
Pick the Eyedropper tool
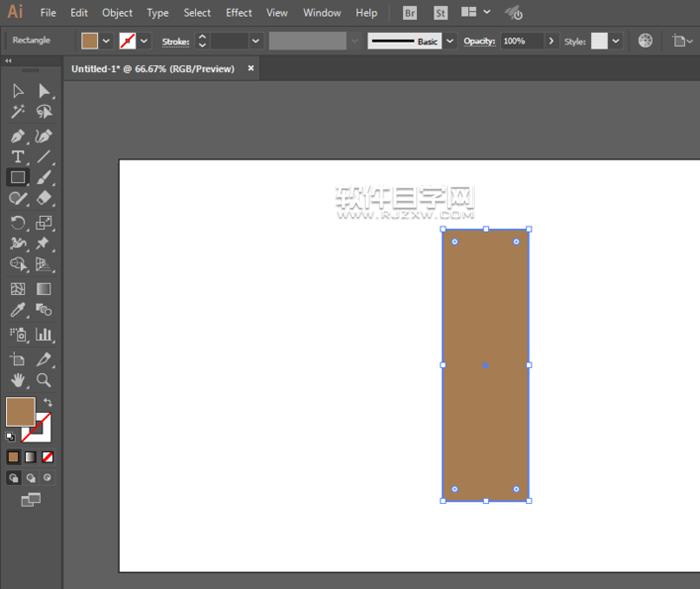[x=18, y=311]
